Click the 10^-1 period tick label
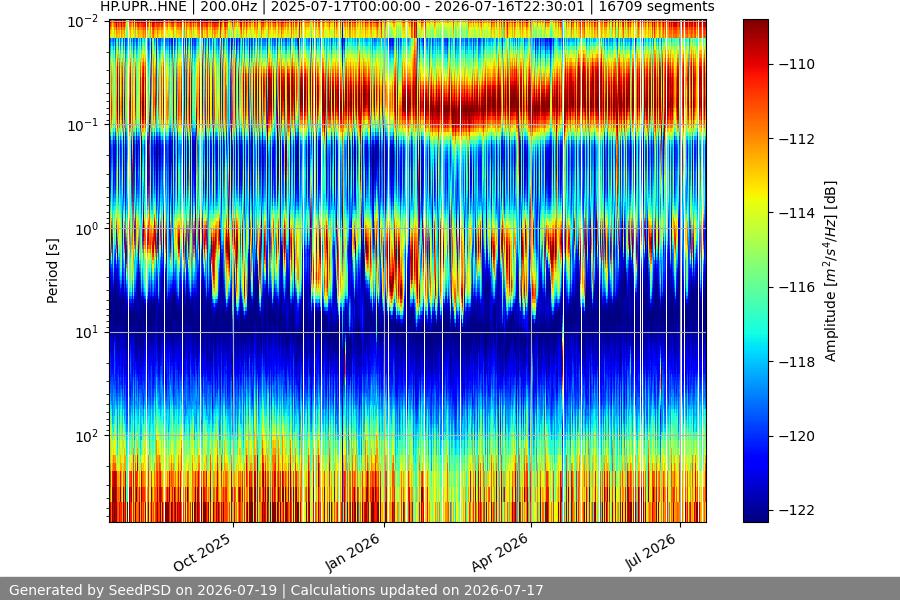The height and width of the screenshot is (600, 900). [83, 125]
